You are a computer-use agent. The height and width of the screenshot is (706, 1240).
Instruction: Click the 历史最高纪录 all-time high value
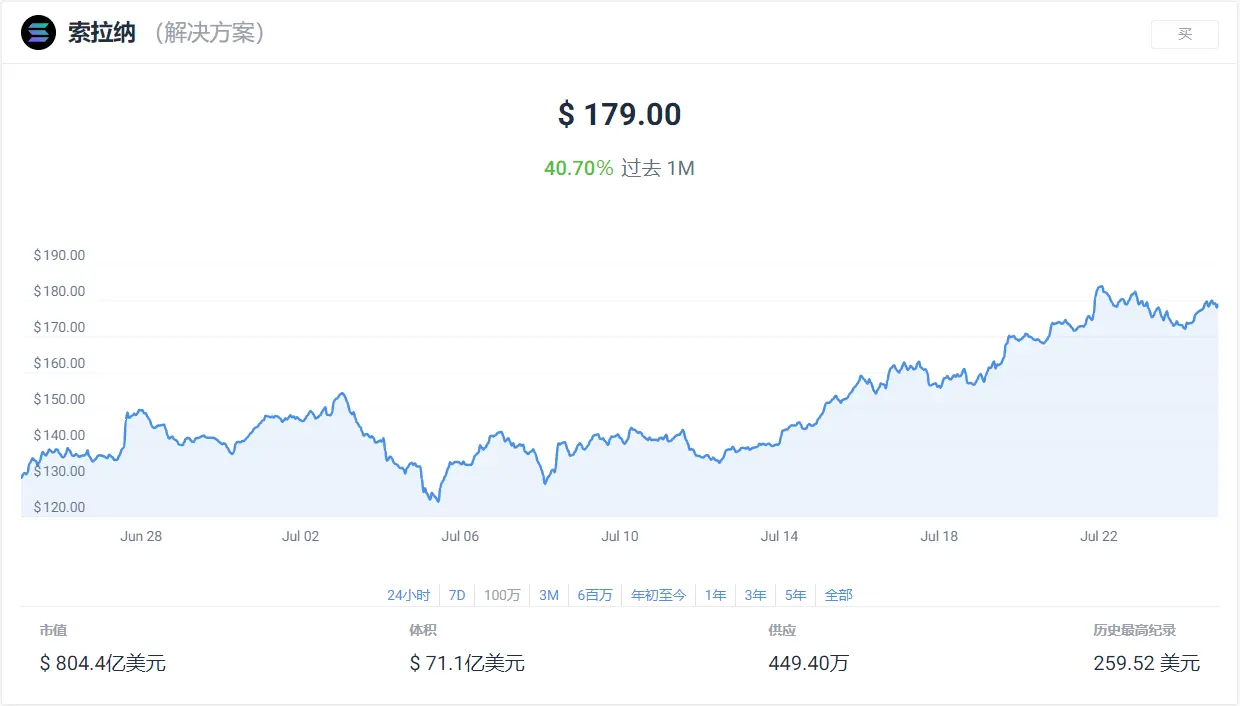[x=1146, y=663]
